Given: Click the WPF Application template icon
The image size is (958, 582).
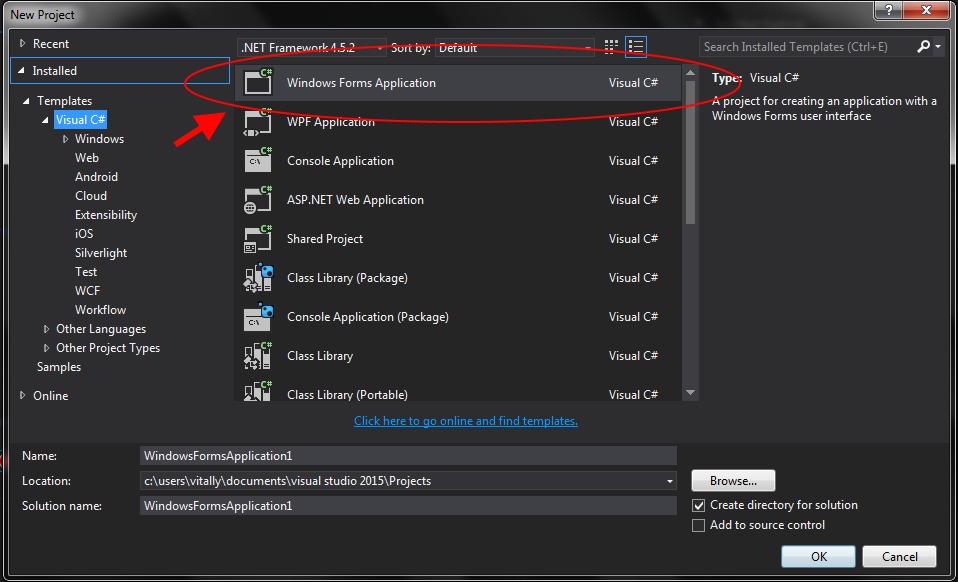Looking at the screenshot, I should click(258, 122).
